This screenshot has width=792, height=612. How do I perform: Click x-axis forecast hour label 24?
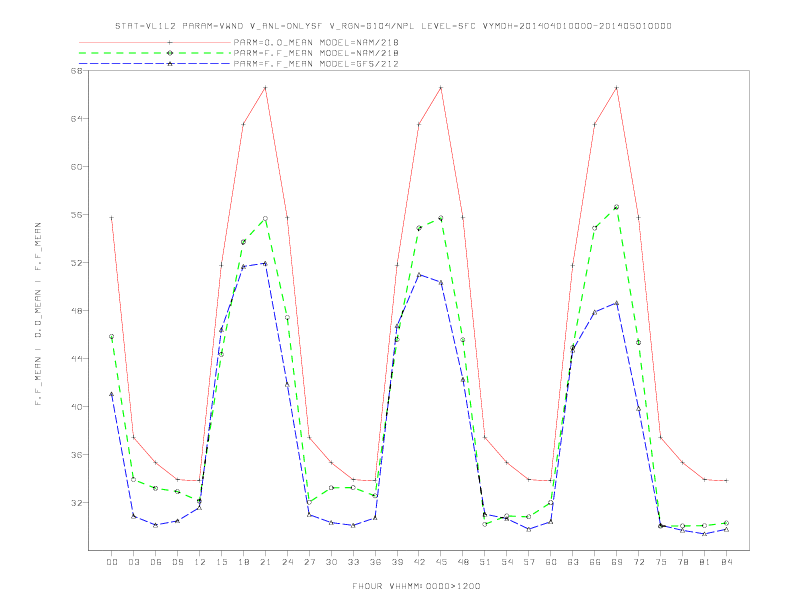click(287, 562)
